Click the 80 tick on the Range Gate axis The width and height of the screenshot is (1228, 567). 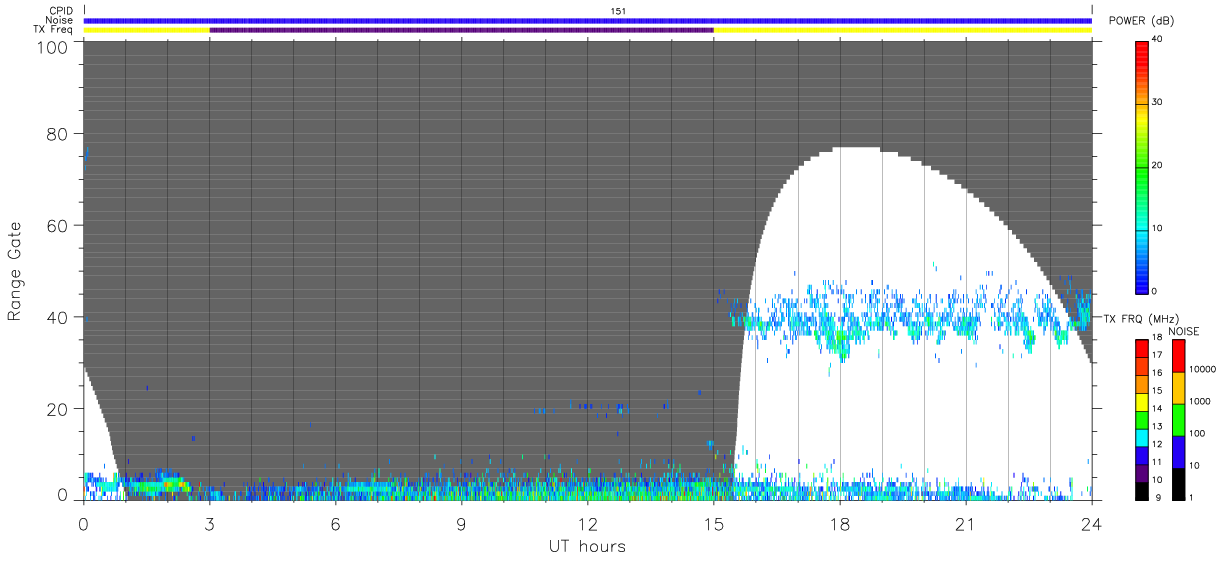point(58,133)
